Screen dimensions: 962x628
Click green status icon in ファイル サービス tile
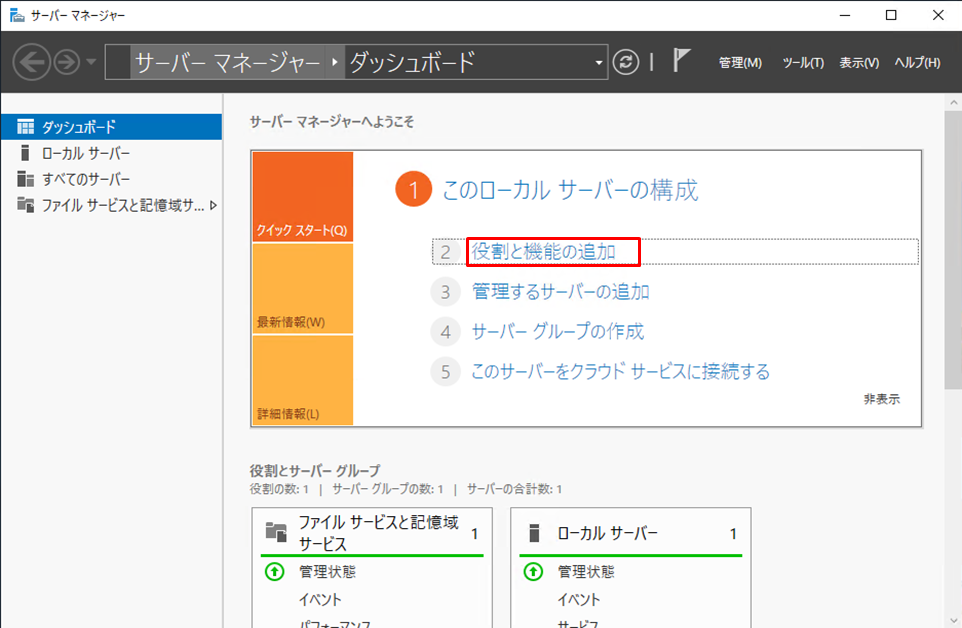pos(275,572)
